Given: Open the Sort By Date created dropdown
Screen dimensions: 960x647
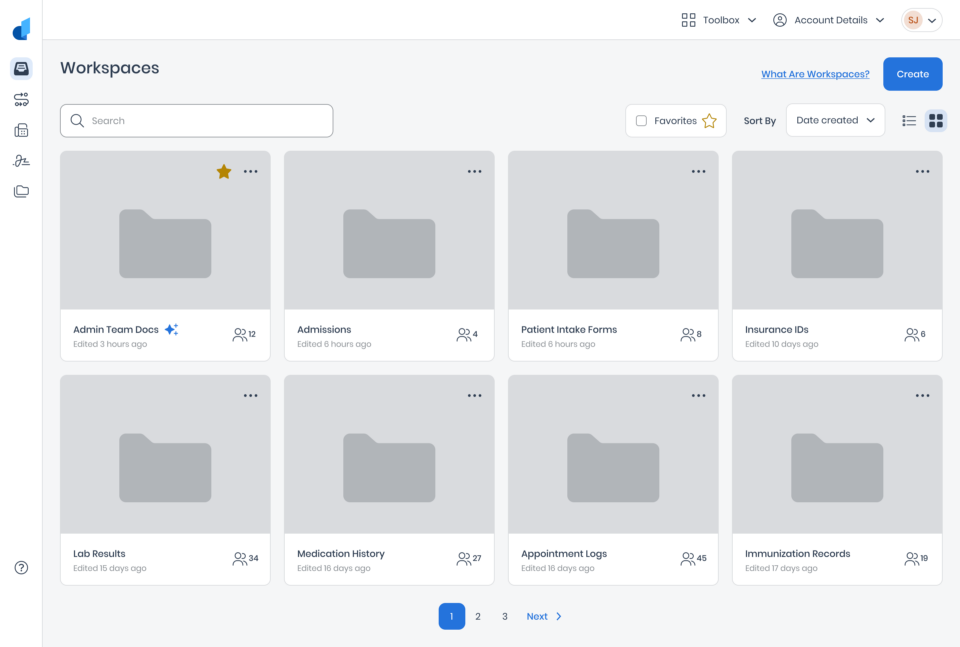Looking at the screenshot, I should click(835, 120).
